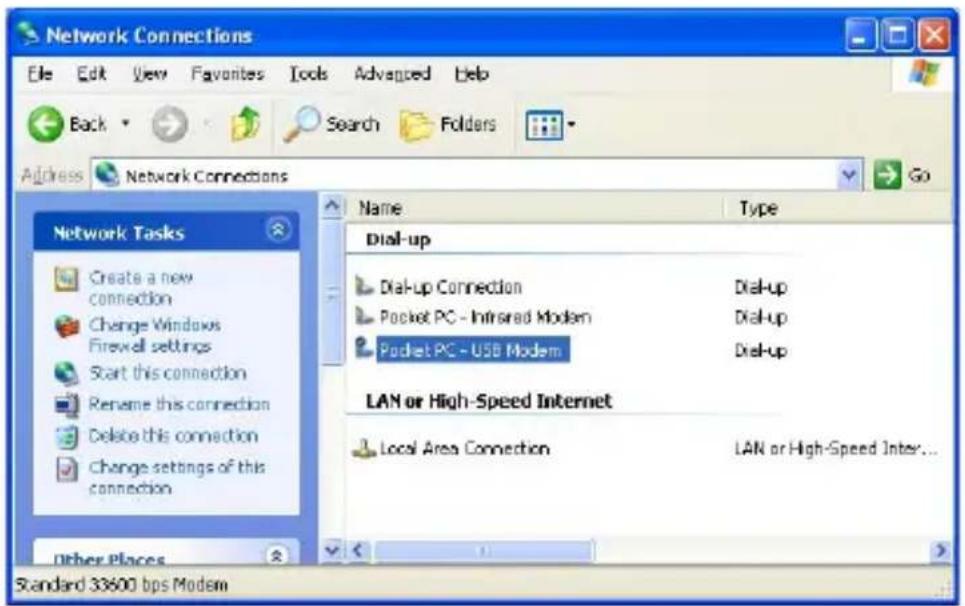Screen dimensions: 965x606
Task: Click the Change settings document icon
Action: [66, 469]
